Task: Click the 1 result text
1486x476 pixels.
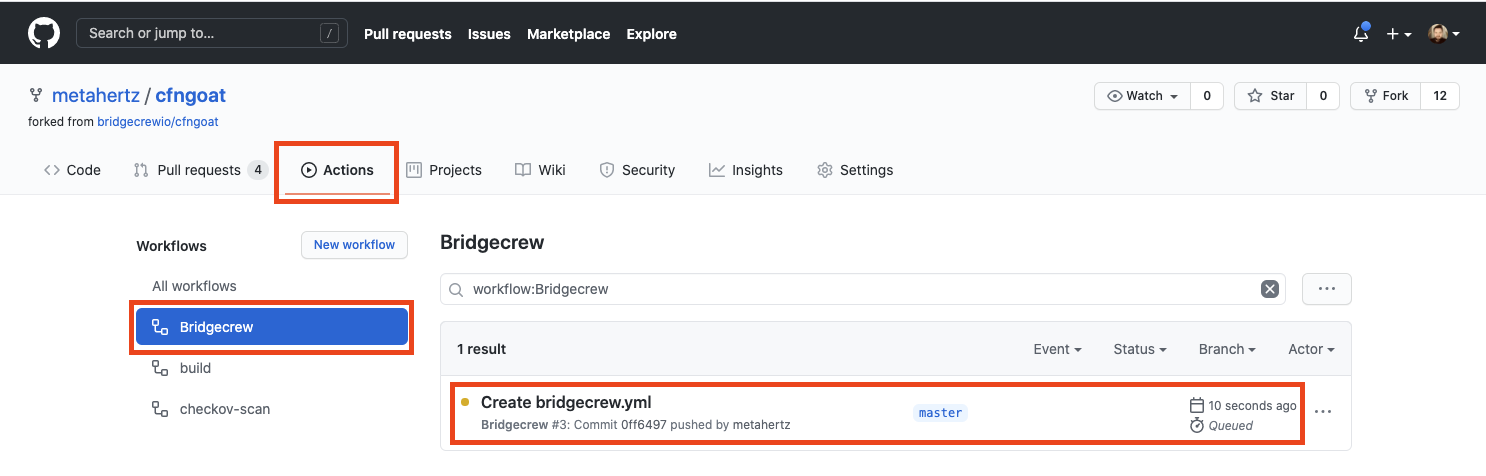Action: [482, 349]
